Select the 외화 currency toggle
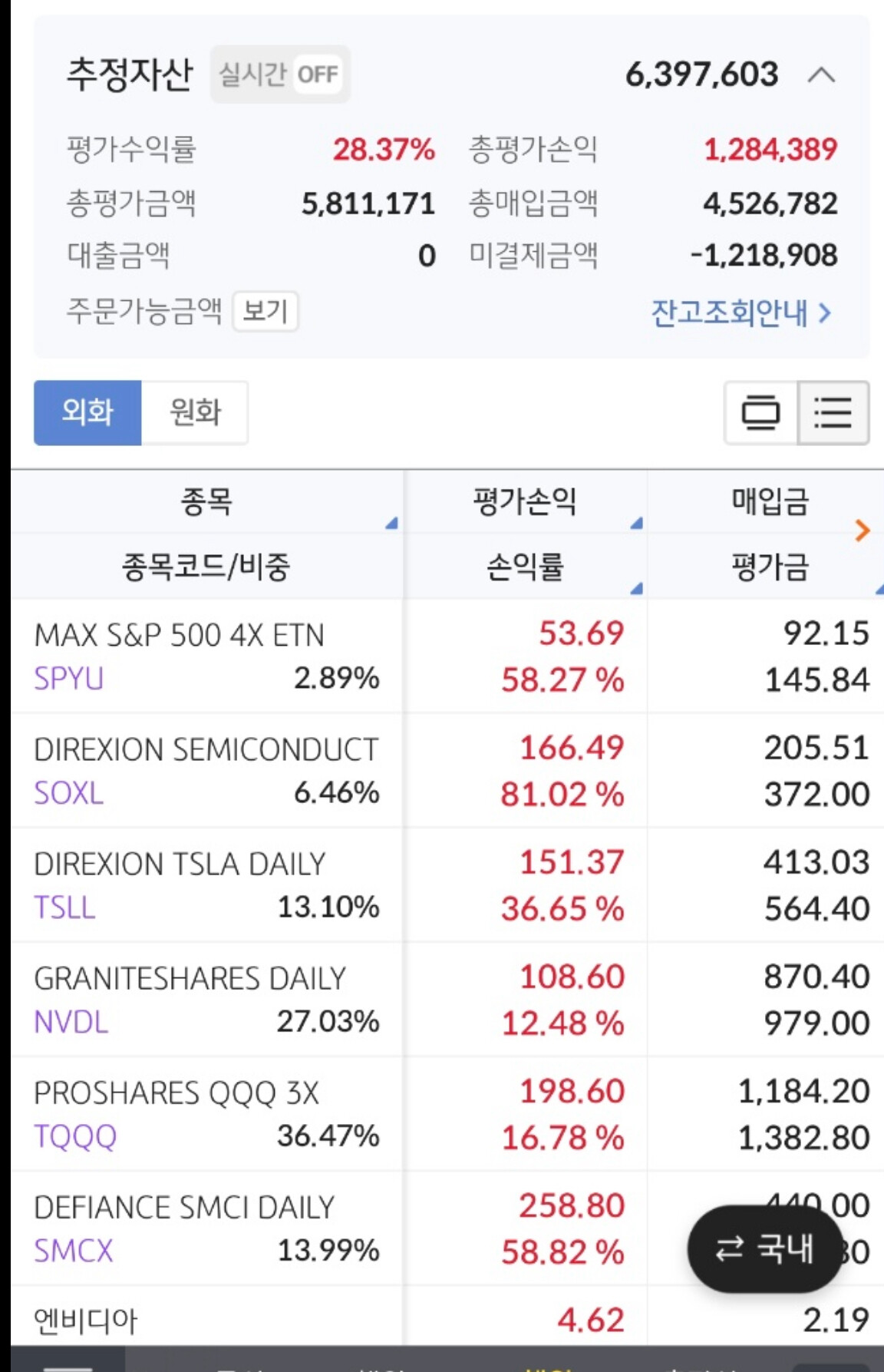Image resolution: width=884 pixels, height=1372 pixels. [x=87, y=412]
